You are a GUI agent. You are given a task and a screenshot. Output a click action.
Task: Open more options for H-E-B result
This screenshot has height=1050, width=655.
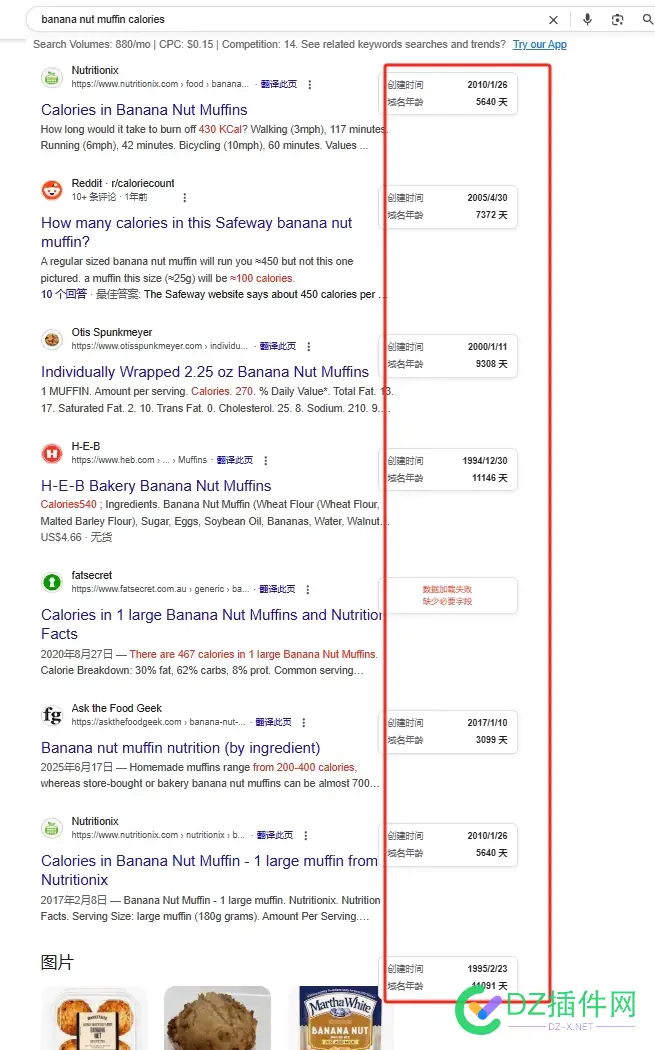pyautogui.click(x=266, y=461)
